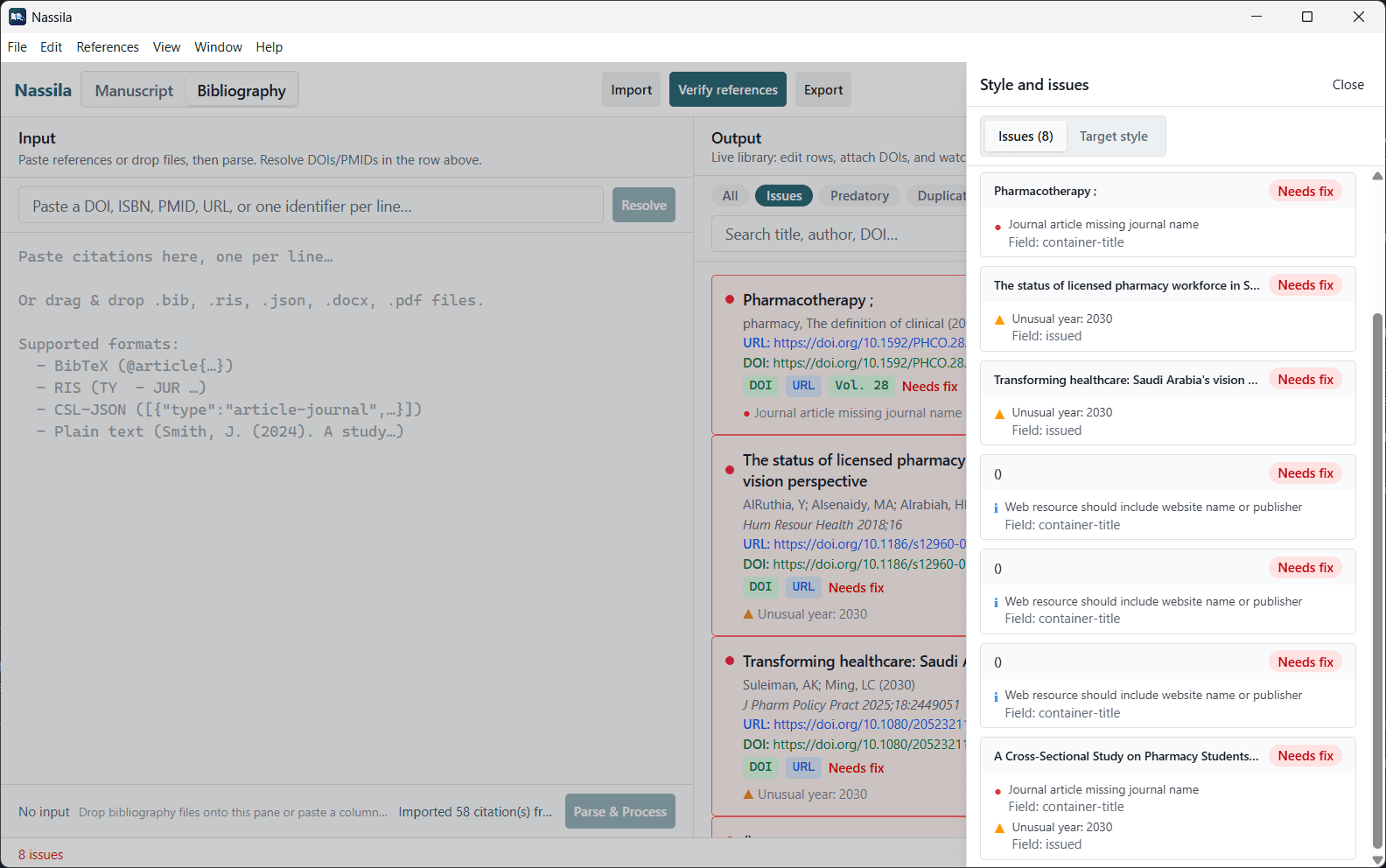1386x868 pixels.
Task: Minimize the Nassila window
Action: pyautogui.click(x=1256, y=17)
